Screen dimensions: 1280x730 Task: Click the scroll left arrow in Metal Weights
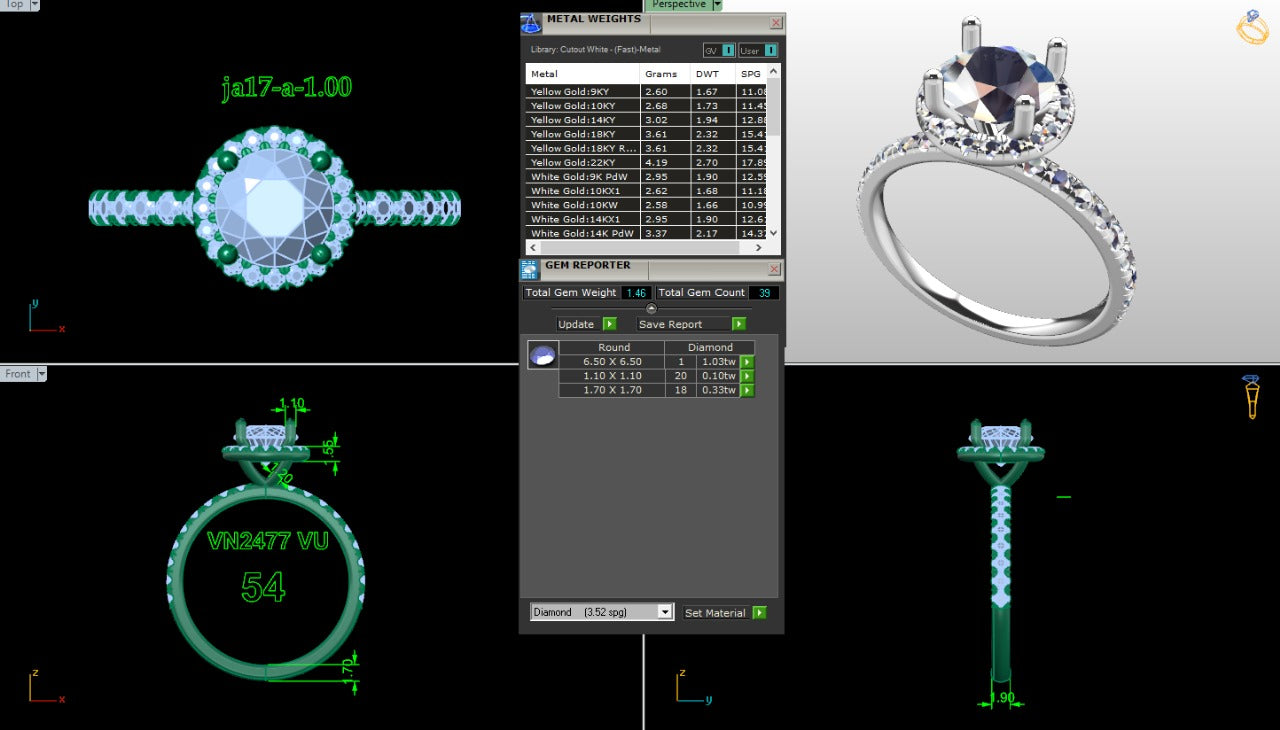pyautogui.click(x=533, y=247)
